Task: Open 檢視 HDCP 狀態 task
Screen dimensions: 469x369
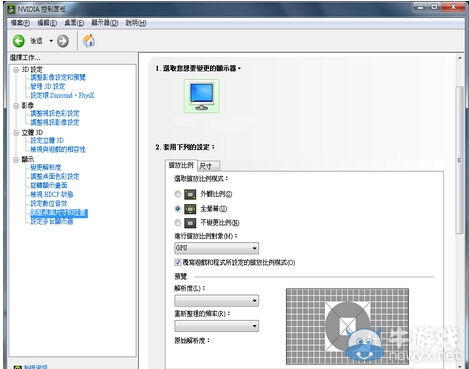Action: click(x=52, y=194)
